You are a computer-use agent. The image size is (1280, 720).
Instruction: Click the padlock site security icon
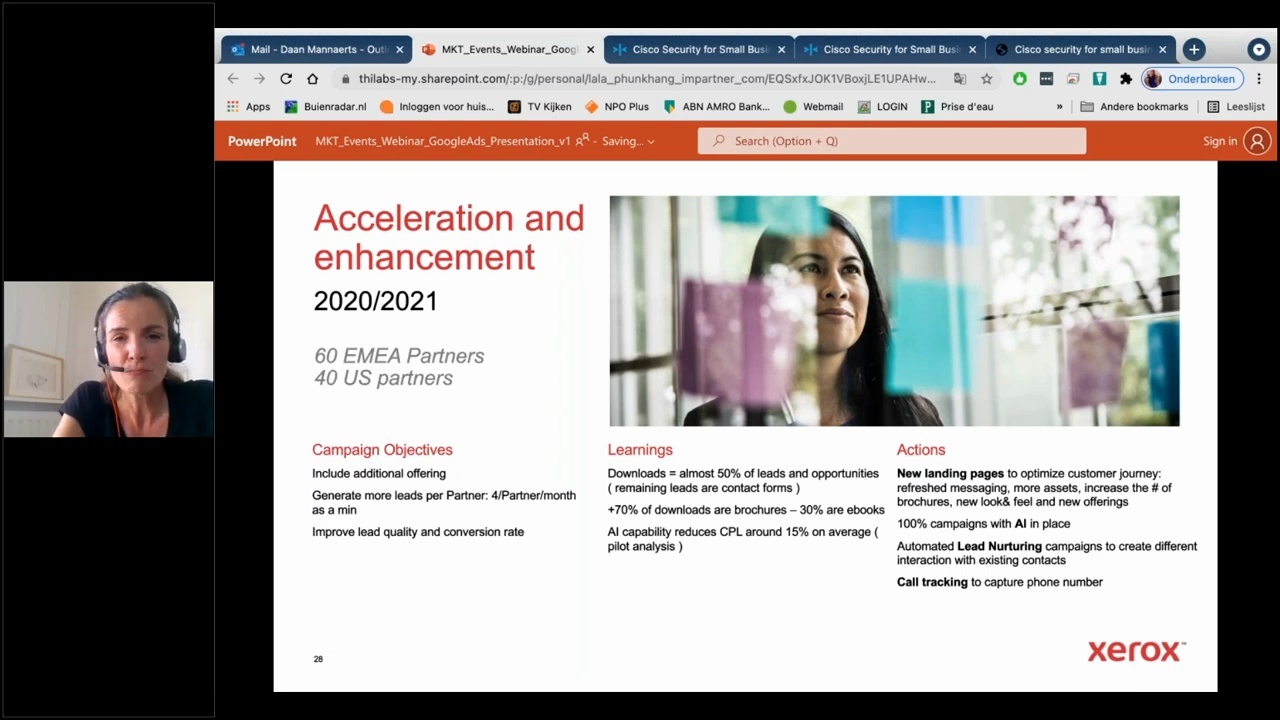coord(345,79)
